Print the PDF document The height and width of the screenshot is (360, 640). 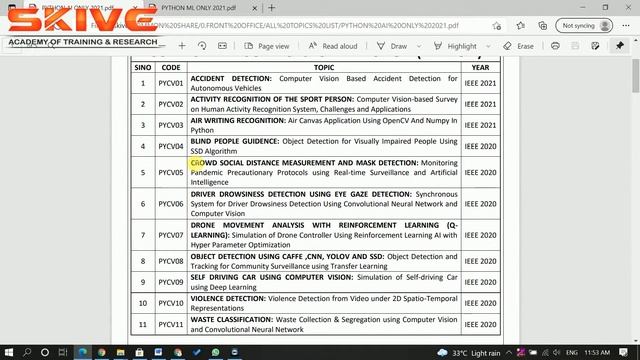(555, 46)
